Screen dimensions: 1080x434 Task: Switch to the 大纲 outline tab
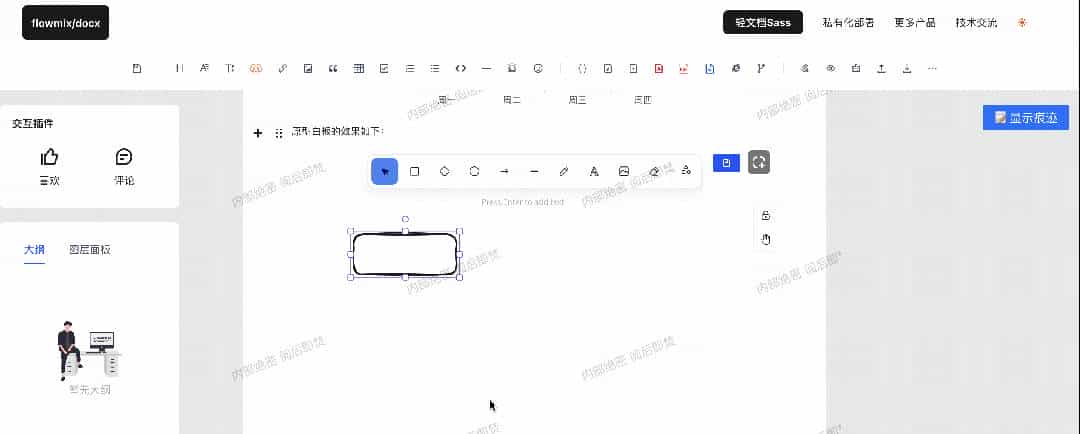point(34,250)
